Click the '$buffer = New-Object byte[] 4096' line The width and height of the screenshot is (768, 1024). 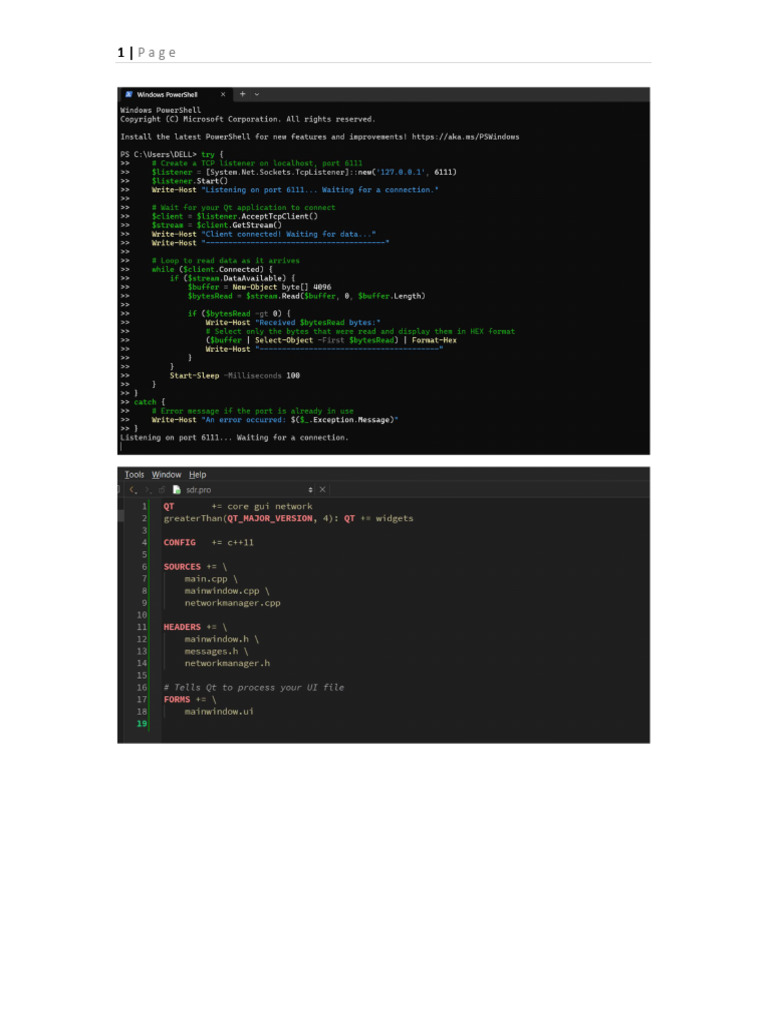(x=259, y=287)
